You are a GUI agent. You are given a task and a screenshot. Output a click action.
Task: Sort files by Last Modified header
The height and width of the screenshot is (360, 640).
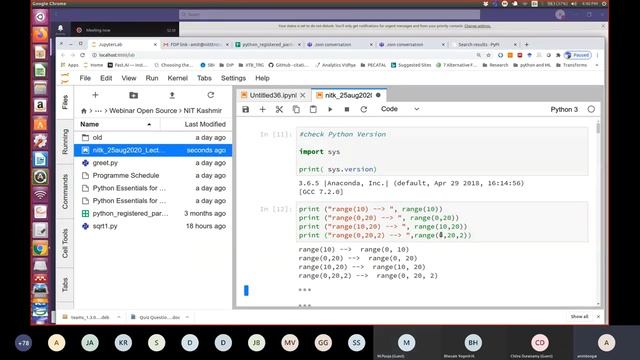pyautogui.click(x=205, y=124)
